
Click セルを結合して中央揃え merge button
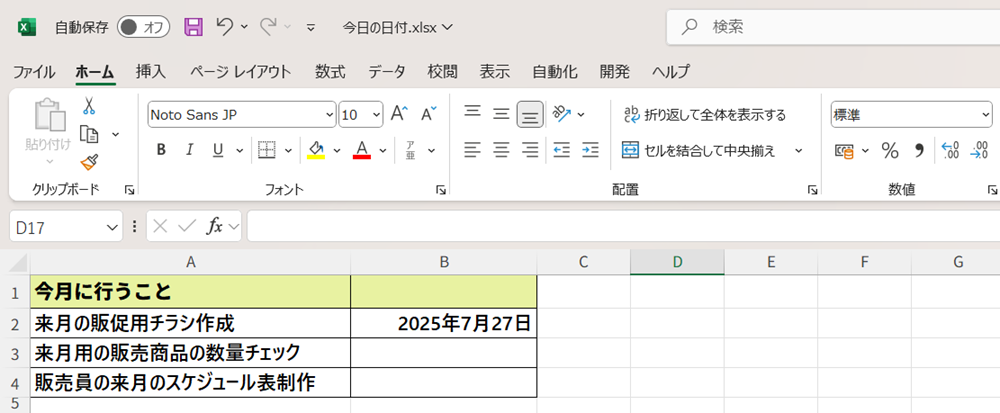point(699,150)
